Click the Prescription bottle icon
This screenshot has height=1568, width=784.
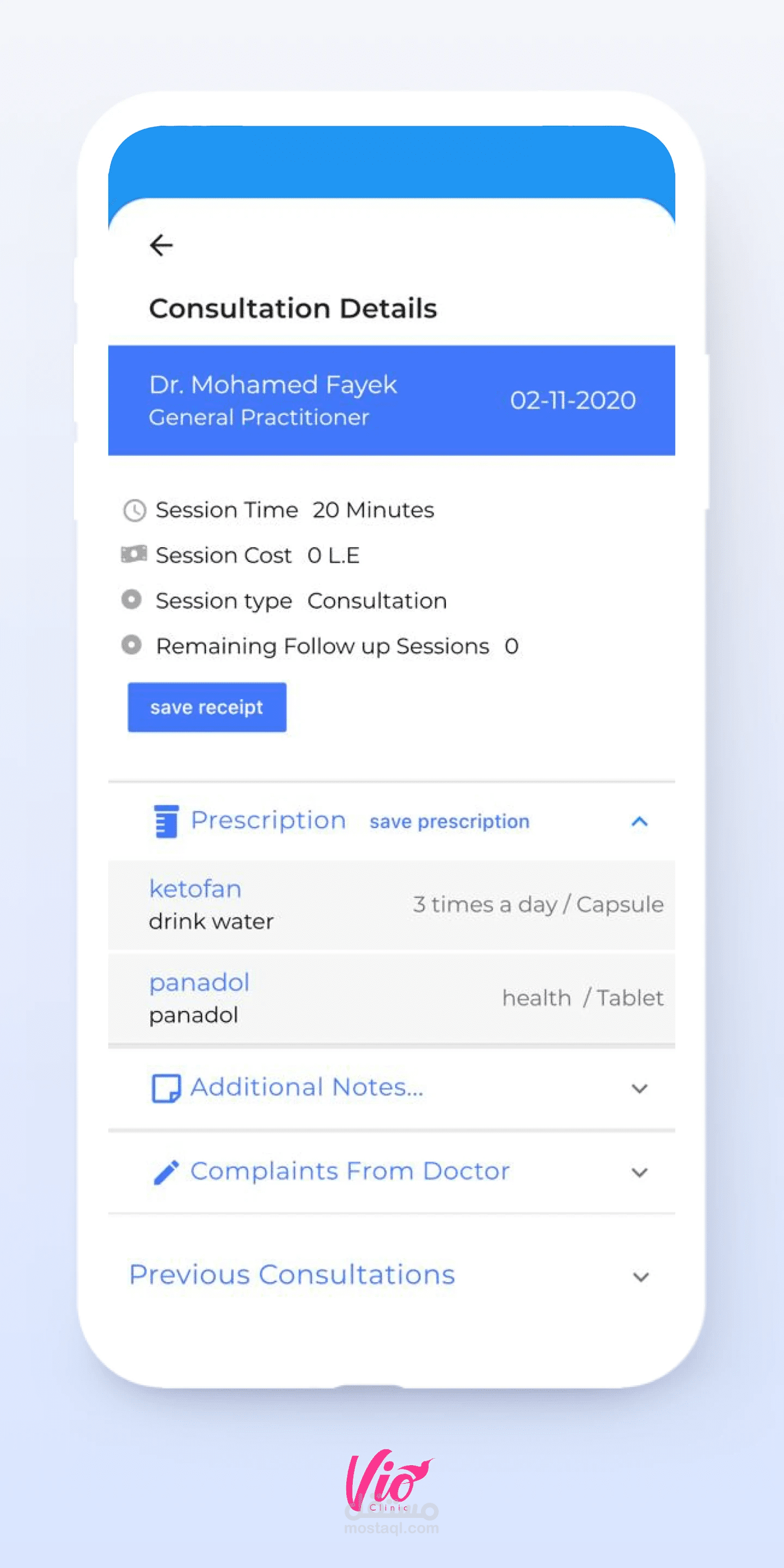pos(166,821)
